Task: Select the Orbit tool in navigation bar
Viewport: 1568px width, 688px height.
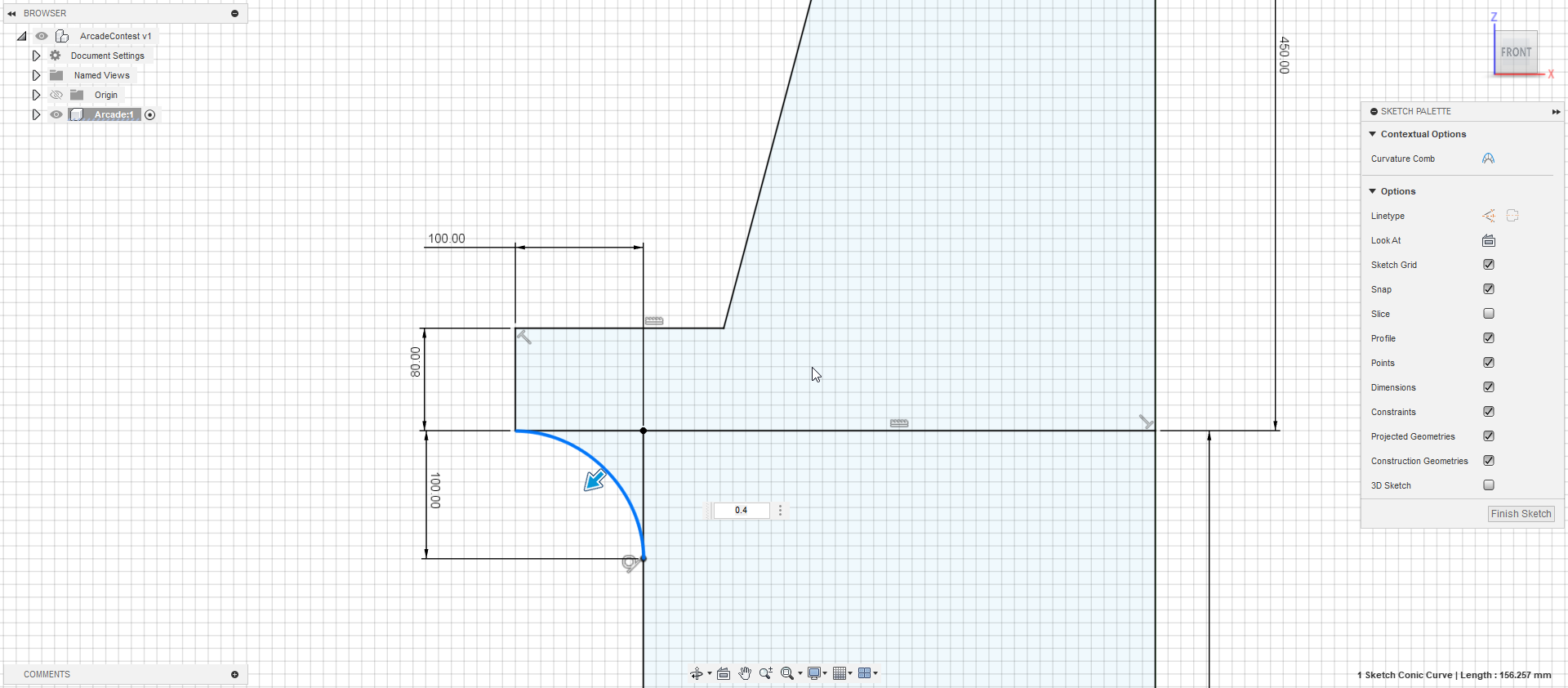Action: tap(696, 673)
